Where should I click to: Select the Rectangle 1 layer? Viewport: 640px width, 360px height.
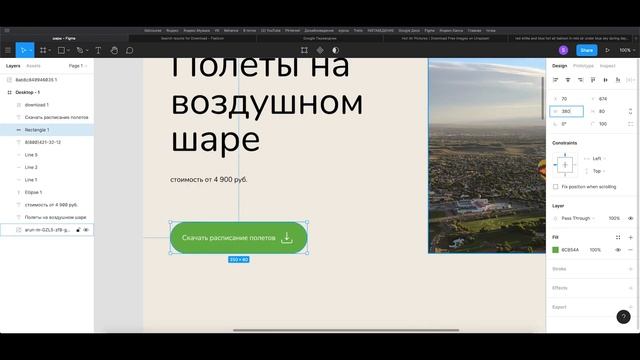click(47, 130)
